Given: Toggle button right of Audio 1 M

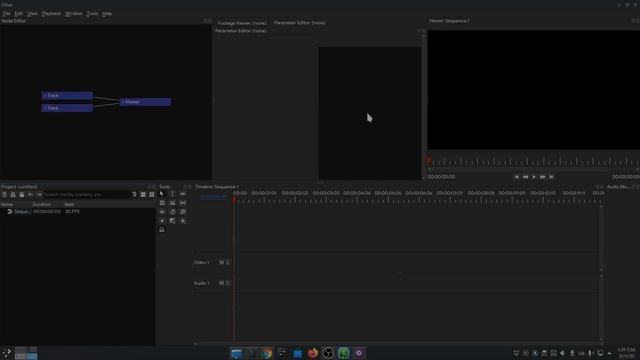Looking at the screenshot, I should coord(228,283).
